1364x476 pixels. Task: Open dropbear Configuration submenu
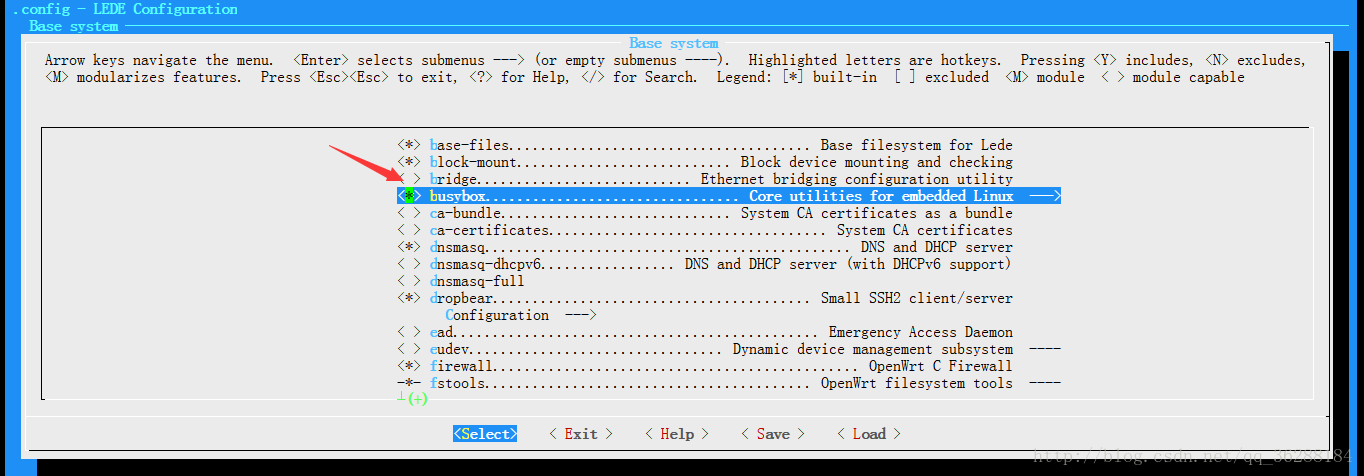(521, 315)
